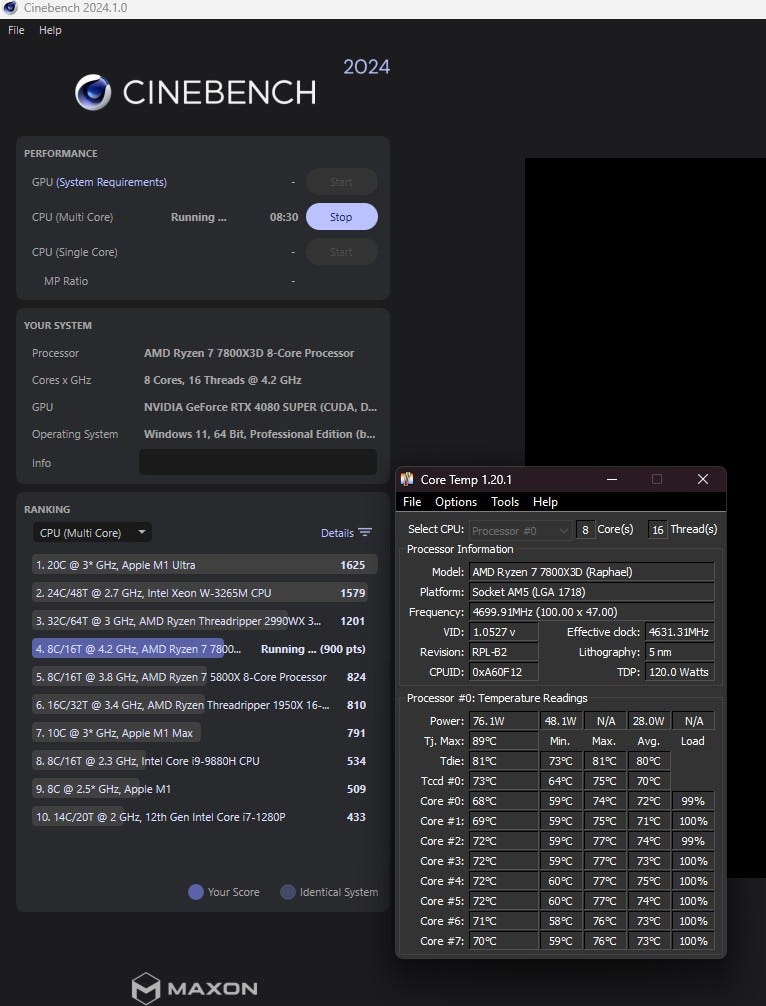Click Core #6 minimum 58°C value
This screenshot has width=766, height=1006.
561,921
